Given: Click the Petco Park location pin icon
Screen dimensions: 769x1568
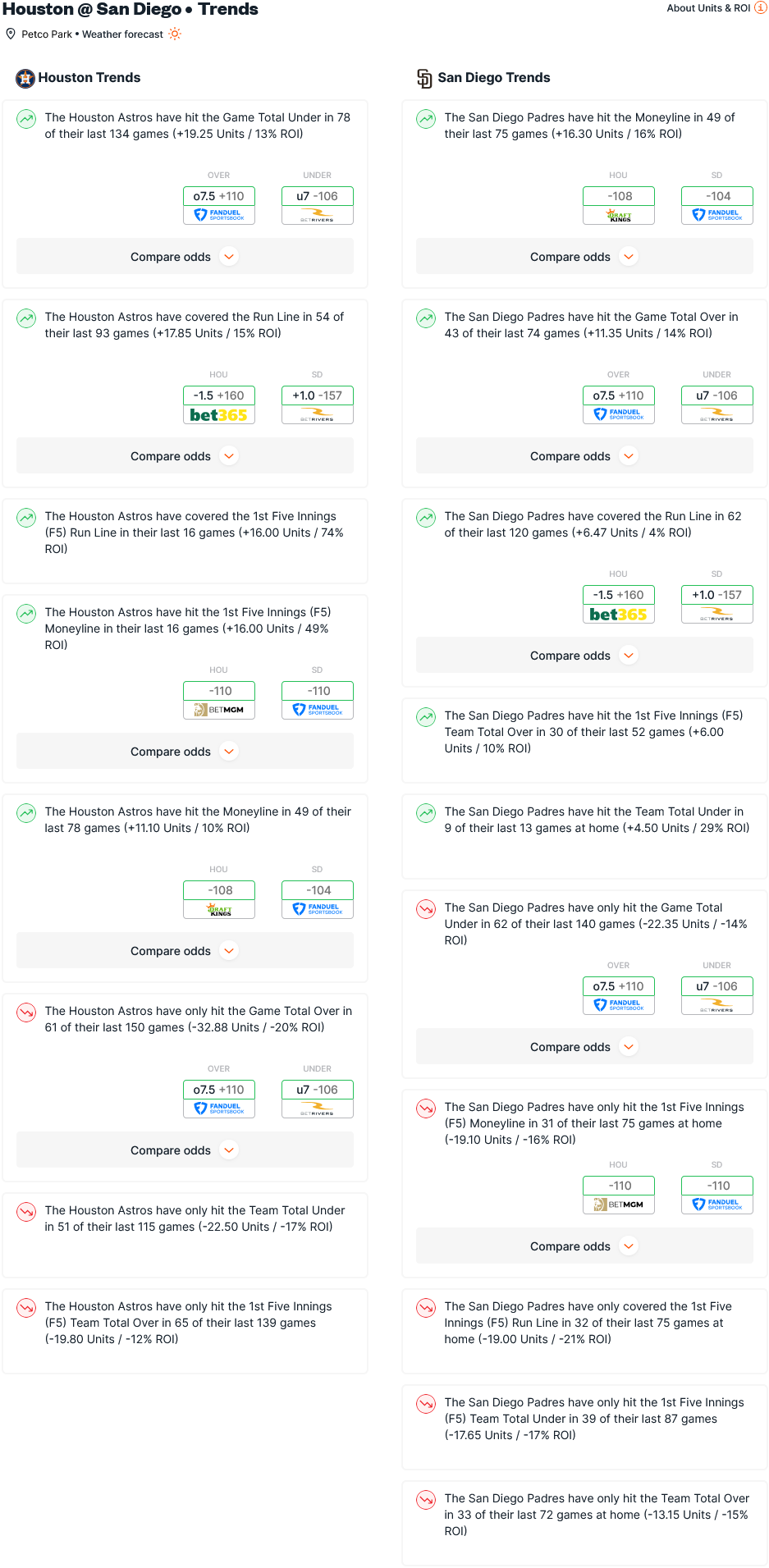Looking at the screenshot, I should (11, 34).
